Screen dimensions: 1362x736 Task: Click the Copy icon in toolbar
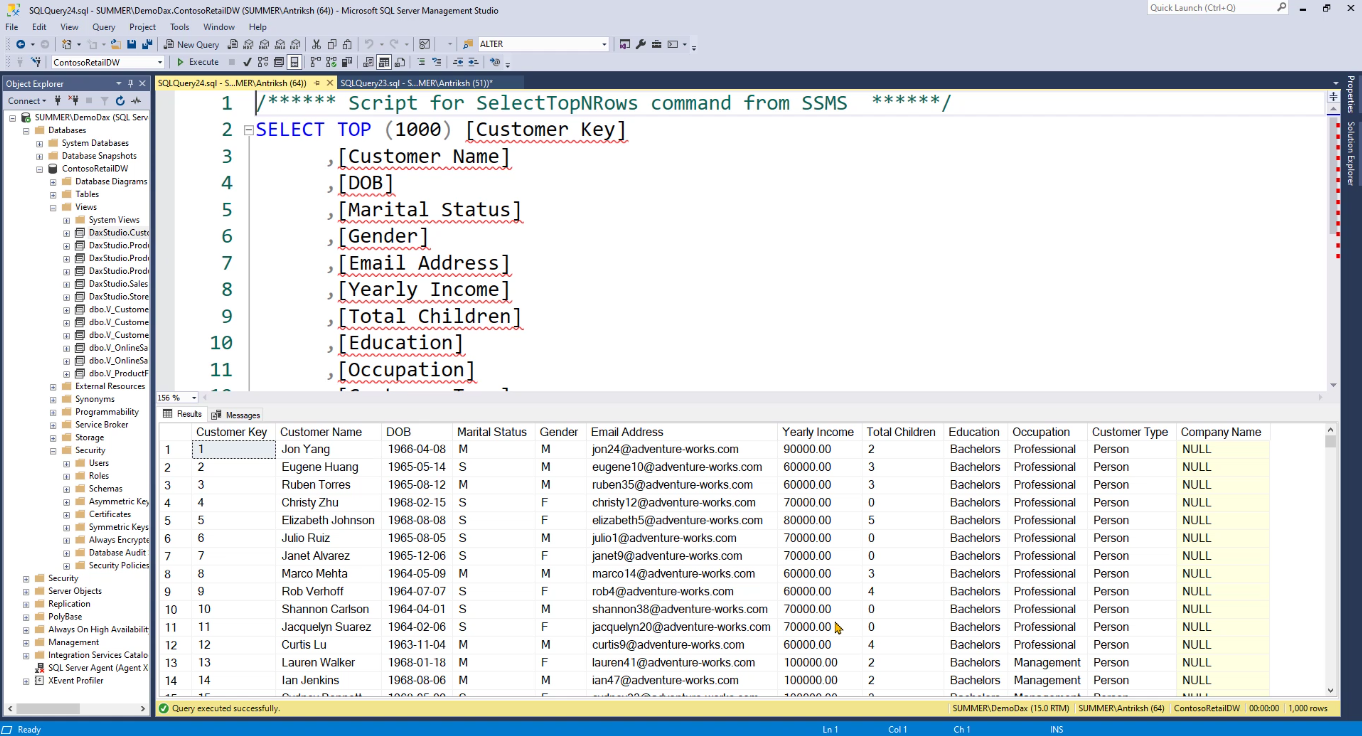click(332, 44)
